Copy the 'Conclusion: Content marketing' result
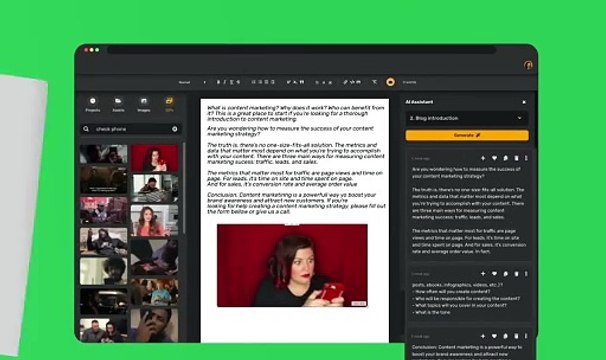606x360 pixels. coord(506,336)
